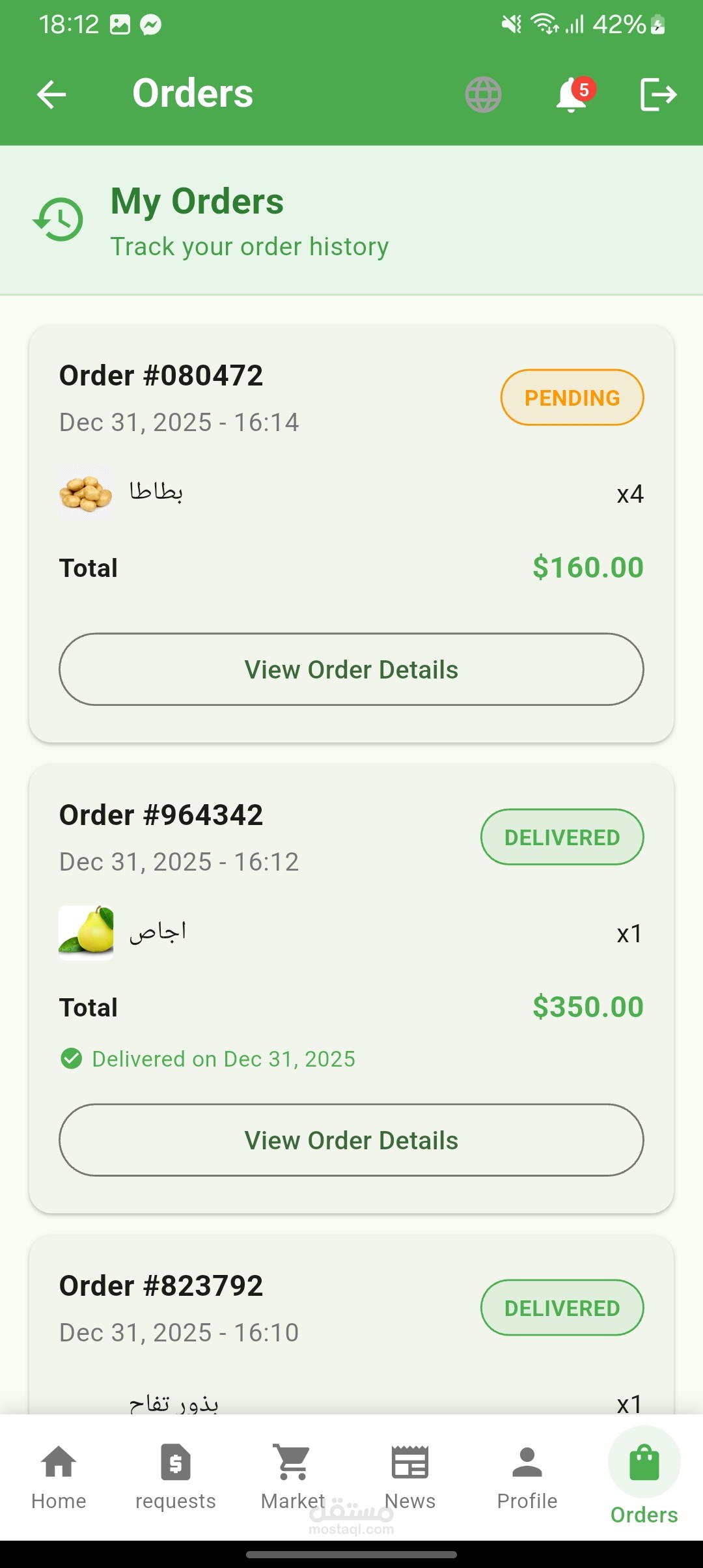Open notifications bell with 5 badge
Image resolution: width=703 pixels, height=1568 pixels.
point(572,95)
